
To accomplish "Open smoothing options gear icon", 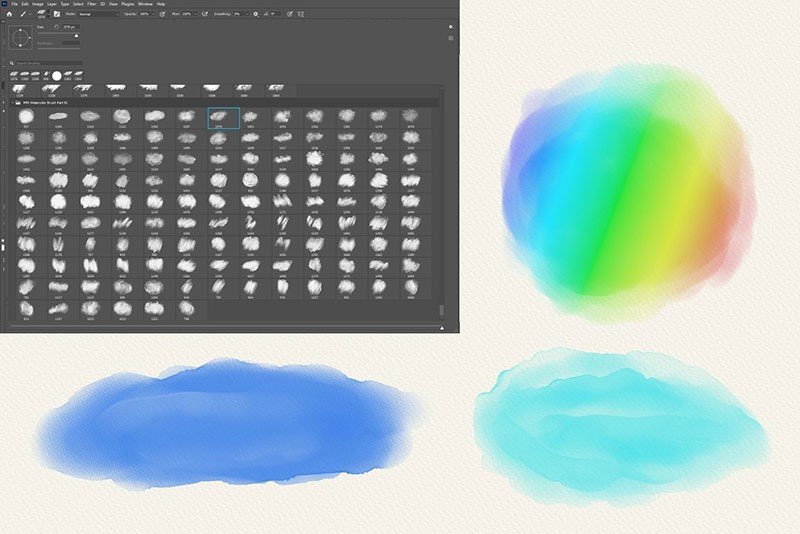I will [x=256, y=14].
